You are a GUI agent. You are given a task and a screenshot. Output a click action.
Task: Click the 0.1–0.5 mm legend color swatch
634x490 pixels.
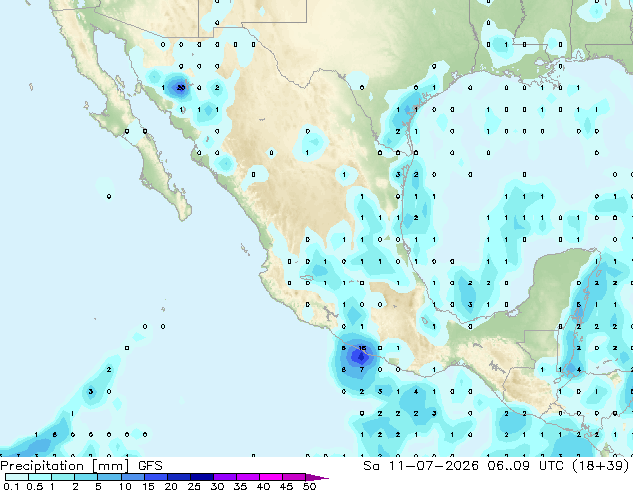(x=17, y=477)
